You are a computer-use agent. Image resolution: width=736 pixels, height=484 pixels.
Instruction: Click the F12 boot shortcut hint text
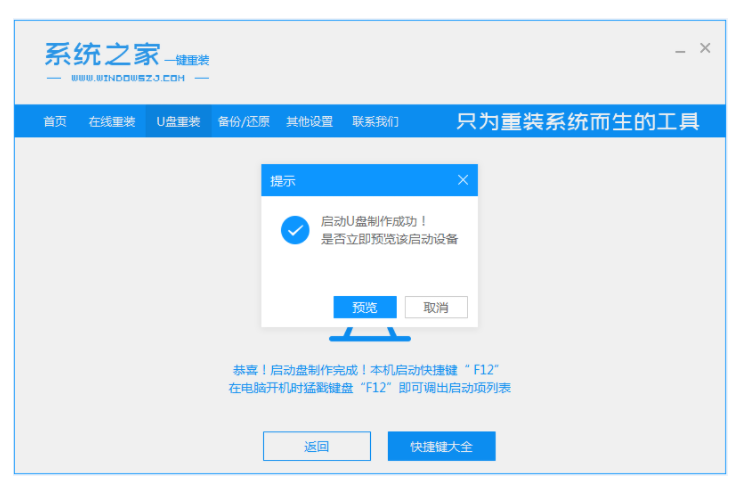369,378
